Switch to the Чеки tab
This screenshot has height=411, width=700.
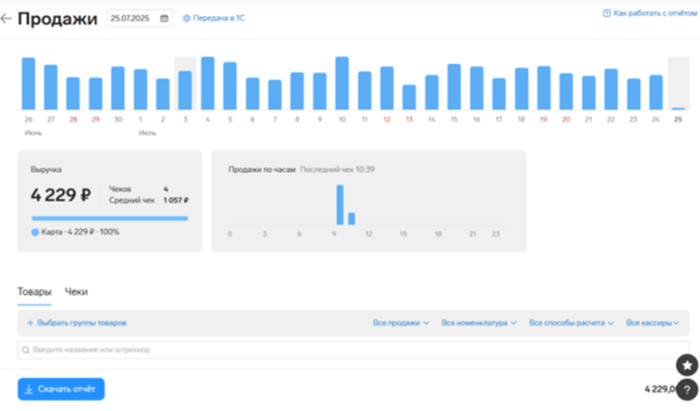click(x=76, y=292)
